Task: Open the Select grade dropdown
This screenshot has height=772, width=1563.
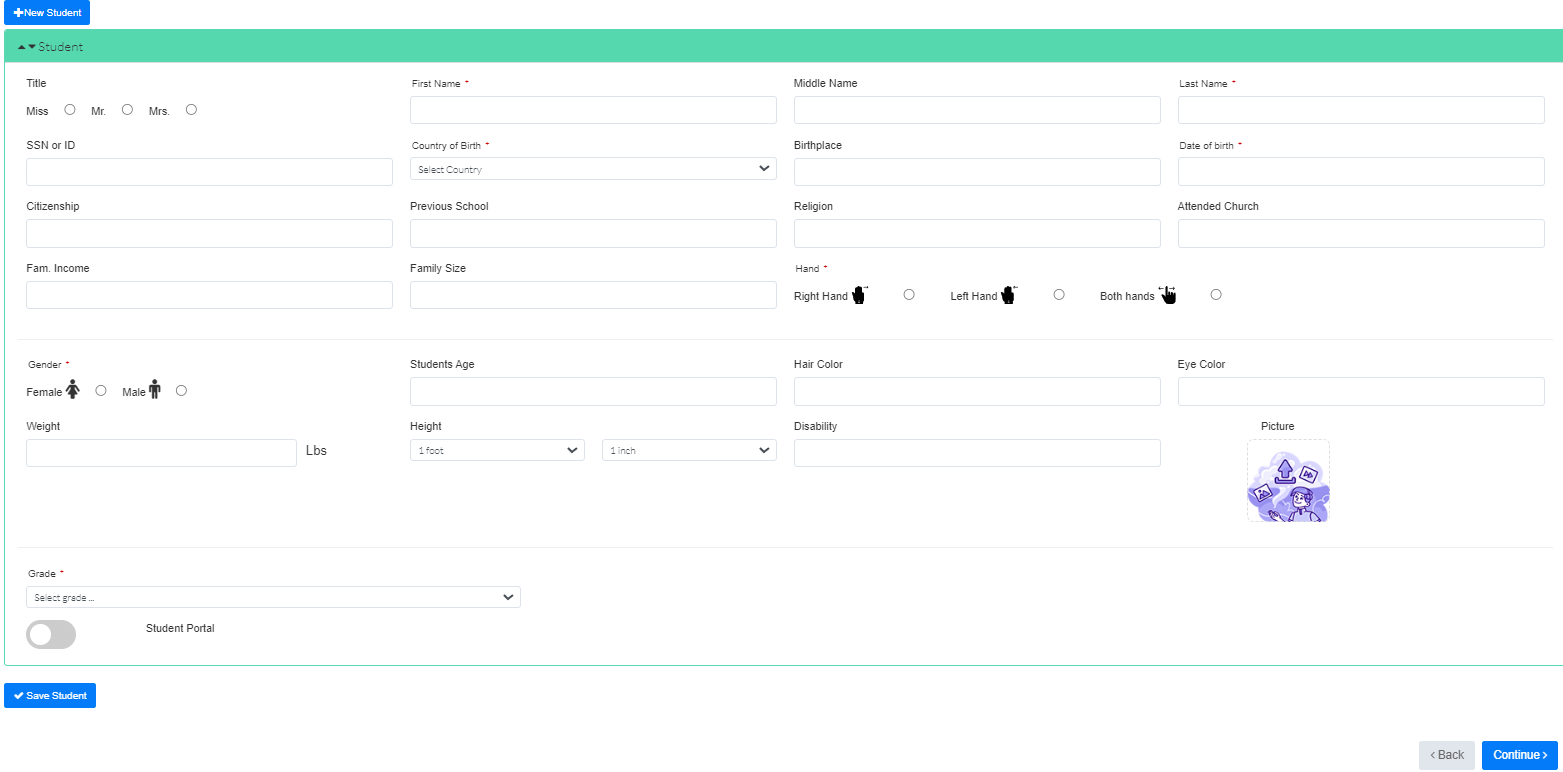Action: (273, 597)
